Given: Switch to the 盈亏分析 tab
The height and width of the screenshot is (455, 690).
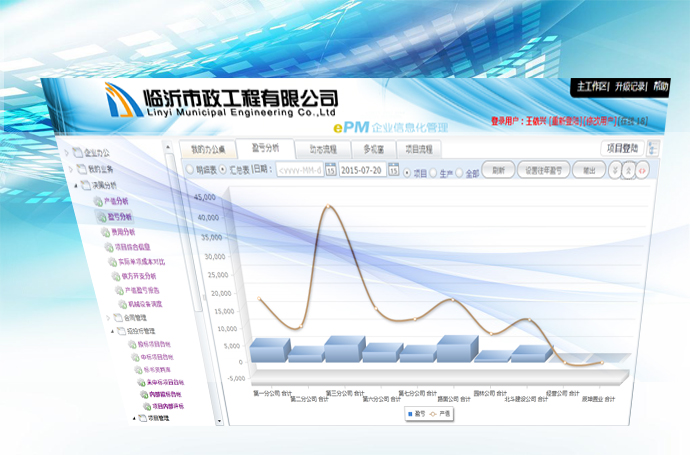Looking at the screenshot, I should click(265, 148).
